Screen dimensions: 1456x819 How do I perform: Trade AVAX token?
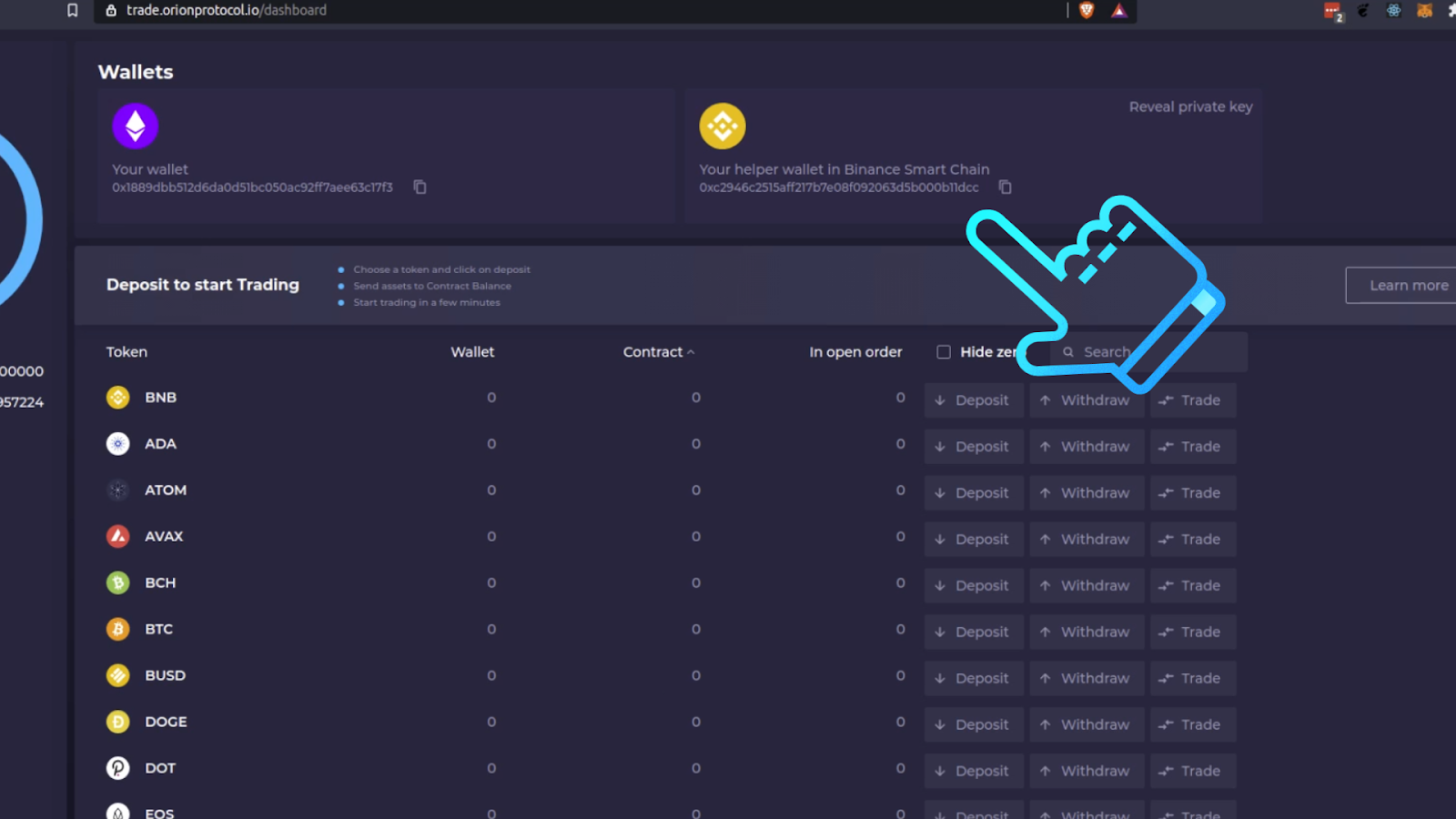pyautogui.click(x=1193, y=540)
